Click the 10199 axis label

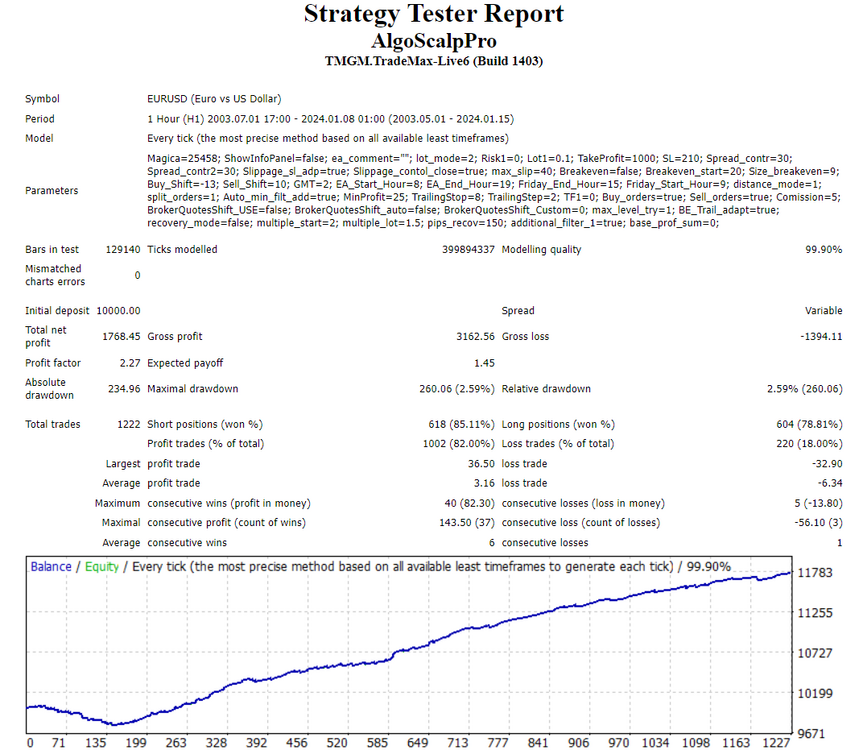[815, 693]
